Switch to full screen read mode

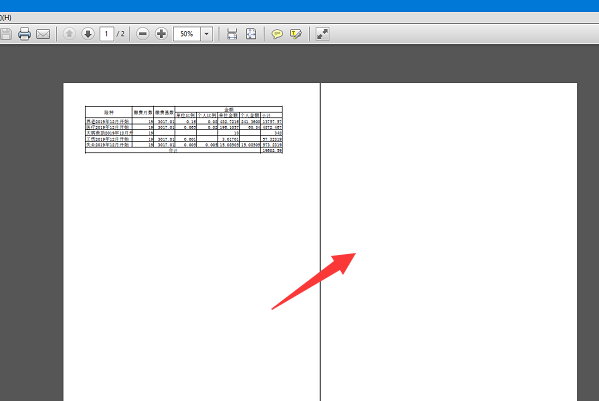point(322,34)
